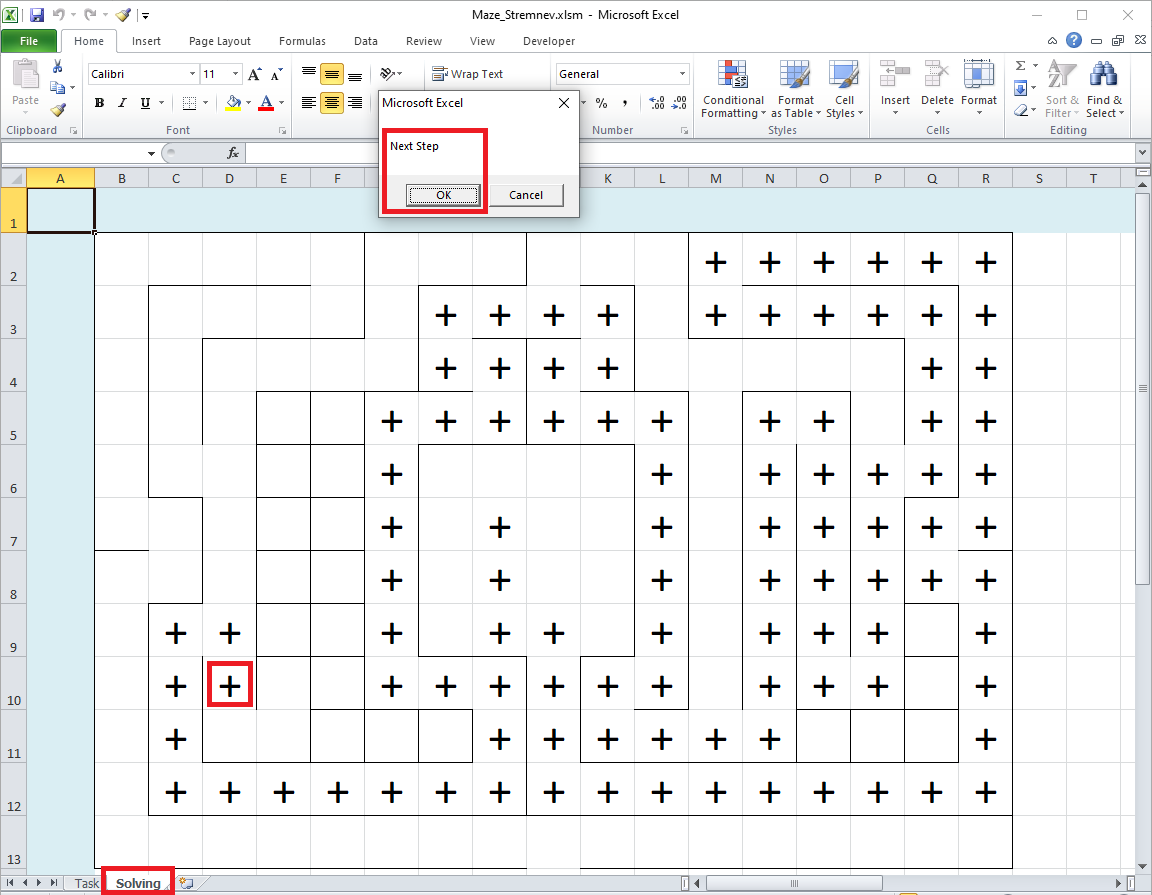Screen dimensions: 1152x895
Task: Click the Save icon in quick access toolbar
Action: [37, 15]
